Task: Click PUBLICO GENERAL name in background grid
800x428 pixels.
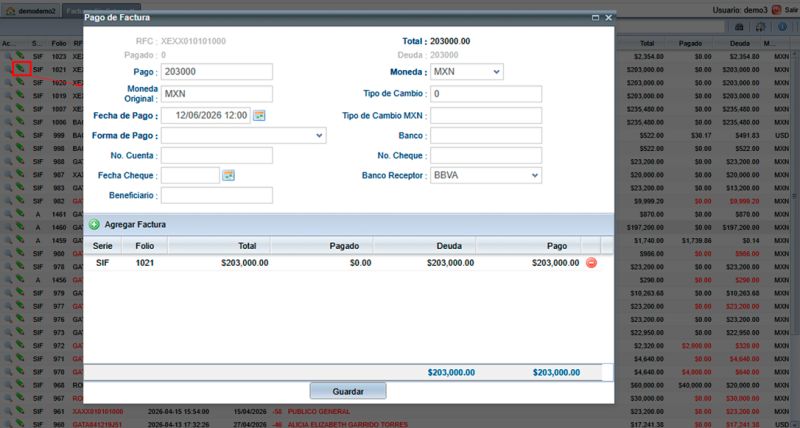Action: pyautogui.click(x=319, y=411)
